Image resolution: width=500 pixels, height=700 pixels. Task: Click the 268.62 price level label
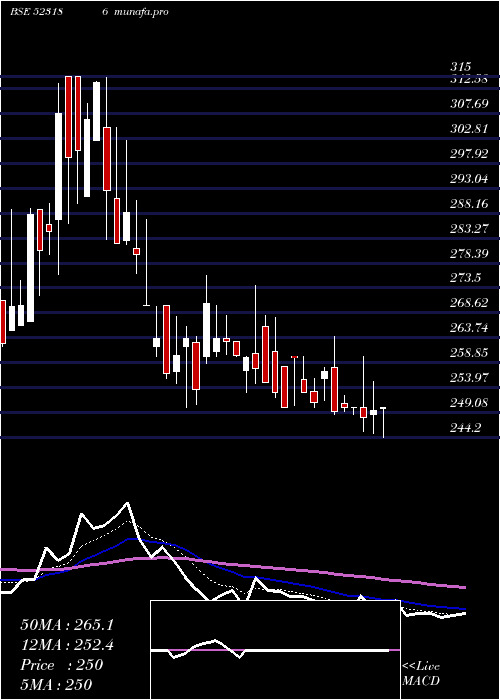(x=469, y=304)
